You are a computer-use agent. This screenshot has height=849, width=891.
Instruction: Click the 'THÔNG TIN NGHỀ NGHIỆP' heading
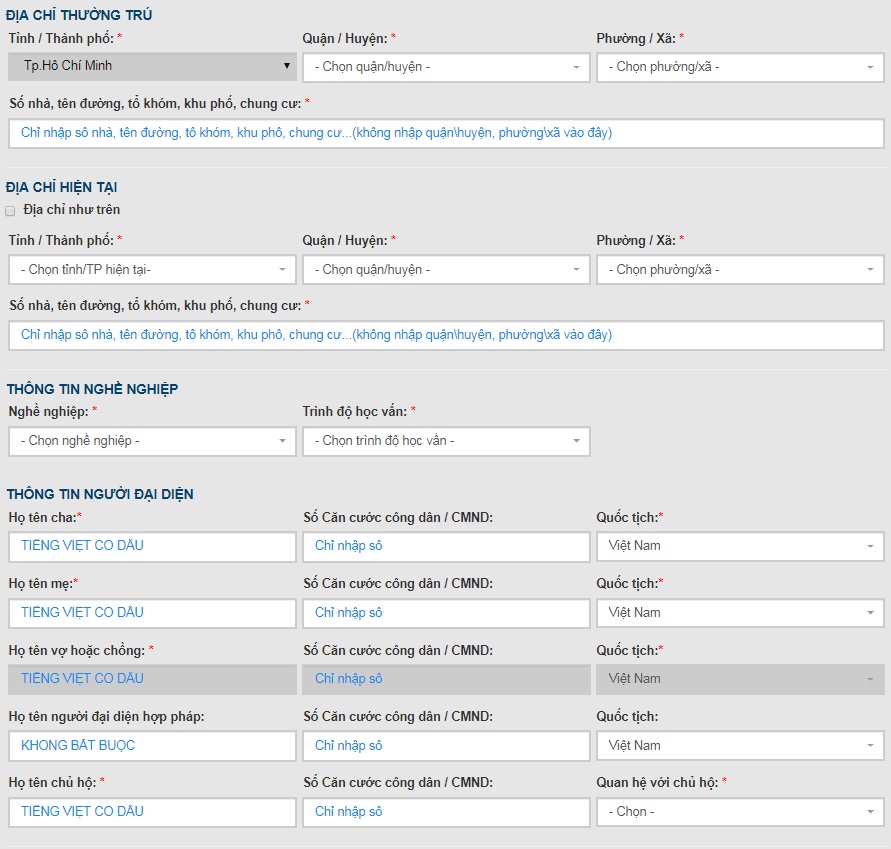pos(93,389)
